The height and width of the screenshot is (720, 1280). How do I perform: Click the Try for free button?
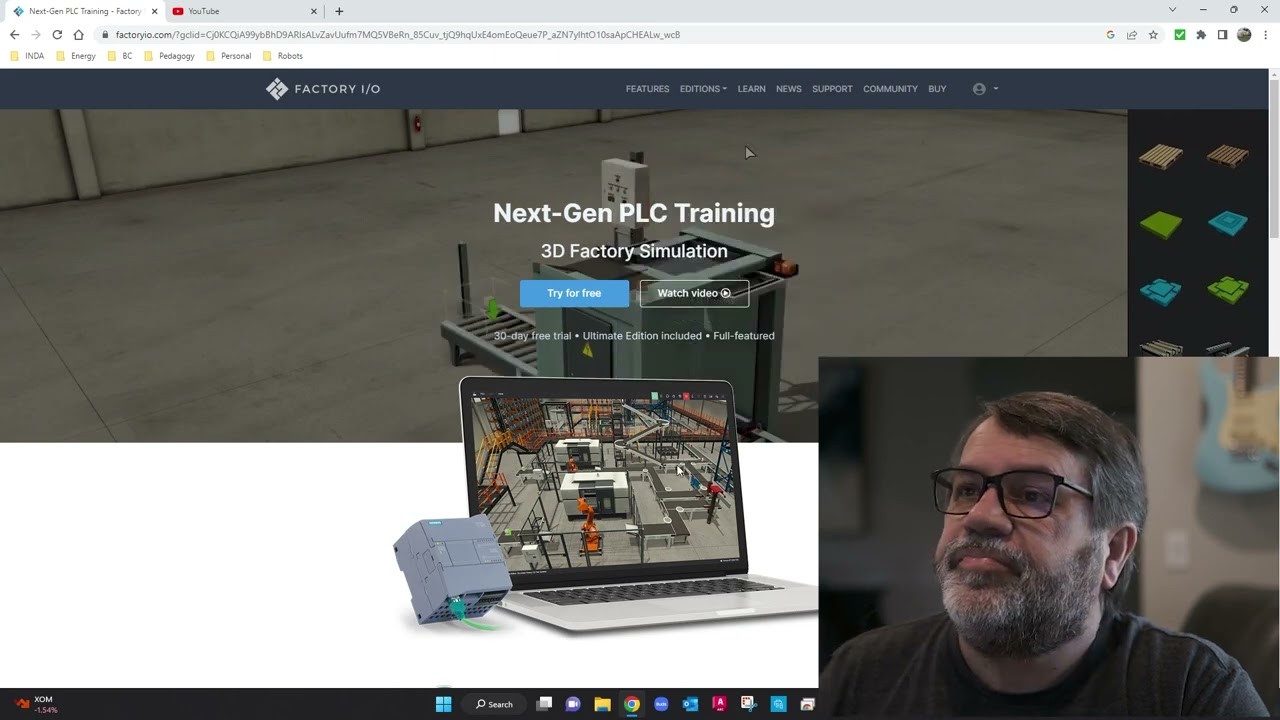click(574, 293)
